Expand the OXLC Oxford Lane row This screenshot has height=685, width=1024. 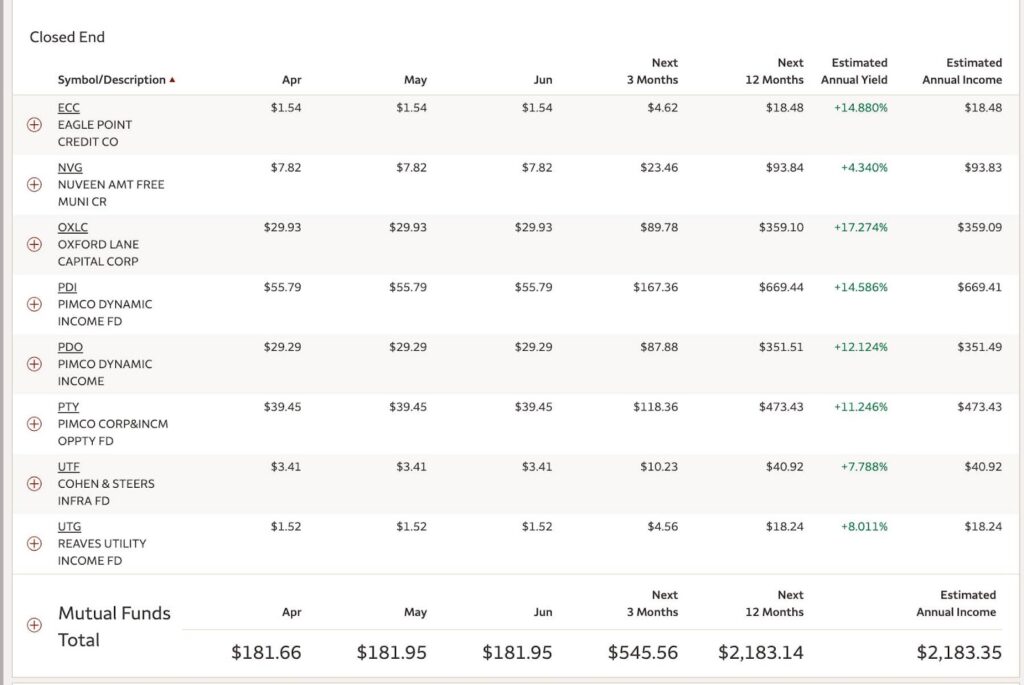pyautogui.click(x=34, y=244)
